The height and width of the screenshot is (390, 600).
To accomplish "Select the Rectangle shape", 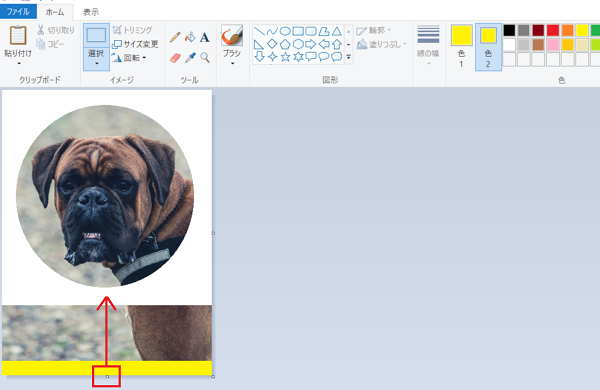I will (298, 31).
